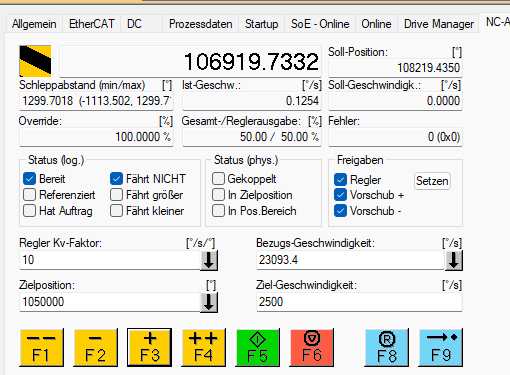Click the Regler Kv-Faktor input field
The image size is (510, 375).
[x=110, y=260]
